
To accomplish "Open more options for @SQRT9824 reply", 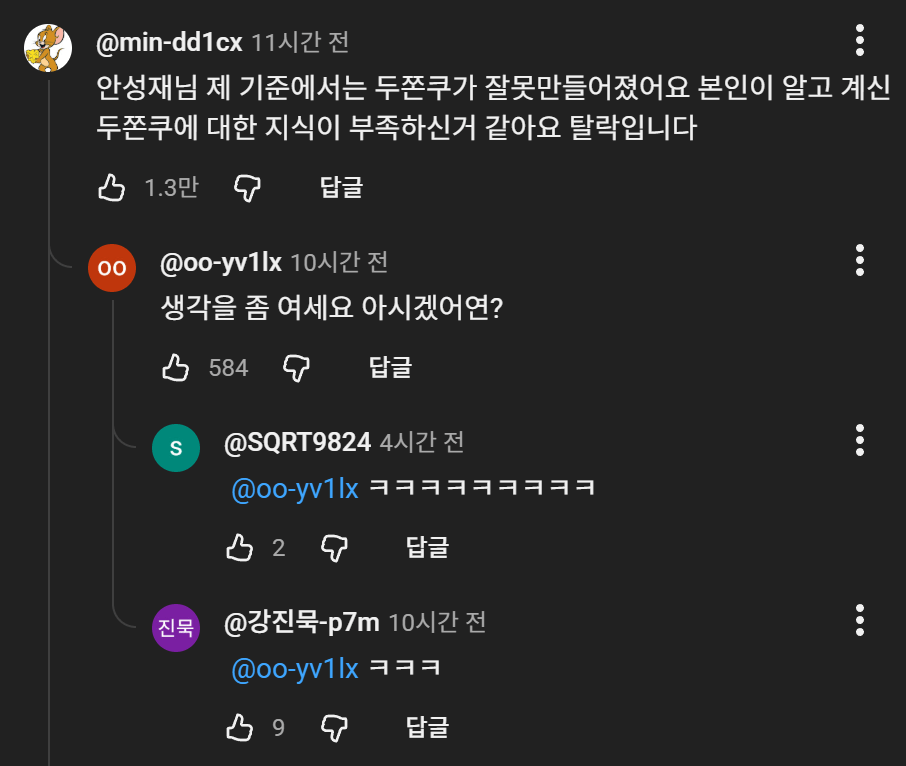I will click(x=859, y=440).
